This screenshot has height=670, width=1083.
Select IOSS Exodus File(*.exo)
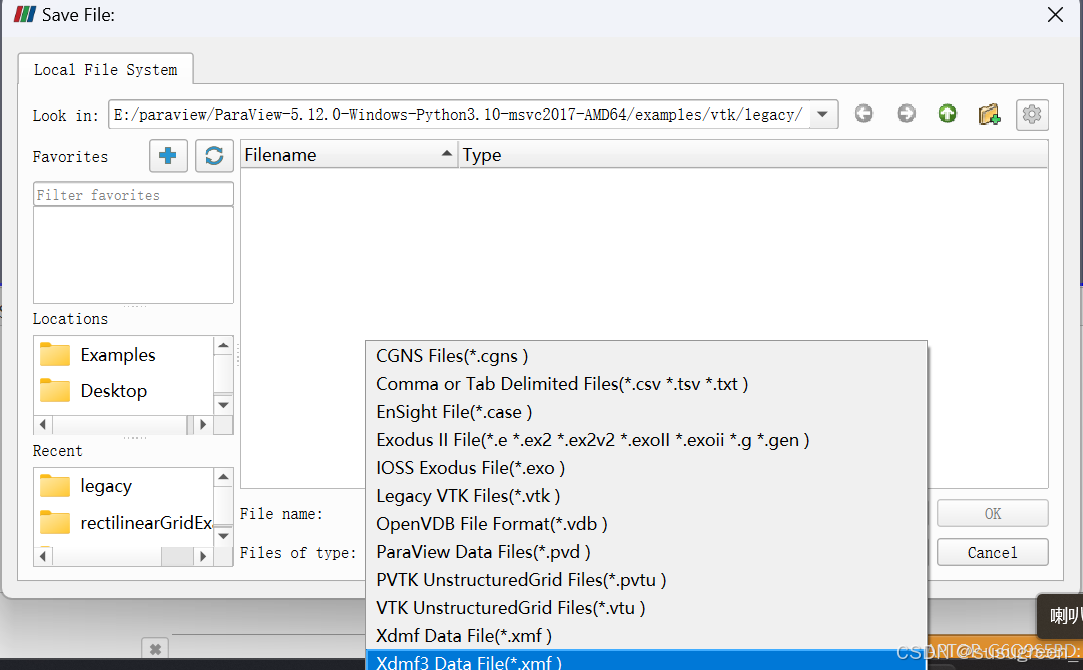coord(646,468)
